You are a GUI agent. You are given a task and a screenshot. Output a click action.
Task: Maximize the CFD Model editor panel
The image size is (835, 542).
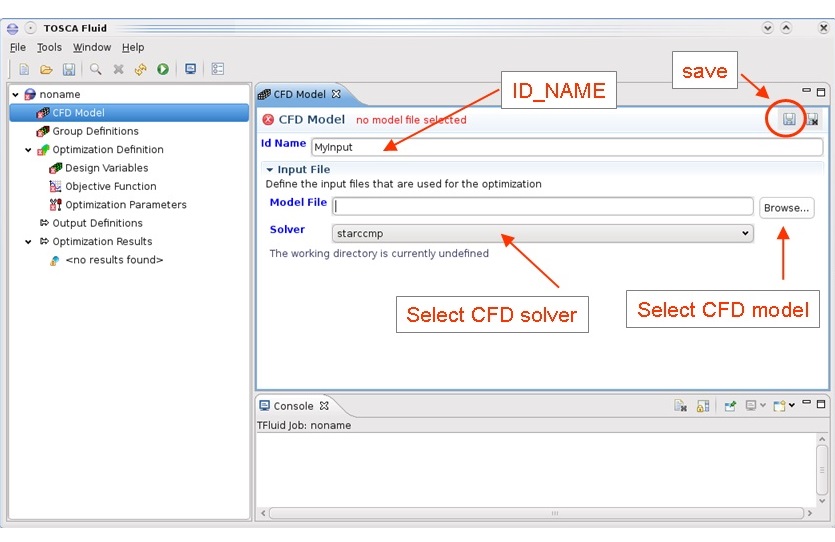tap(821, 92)
